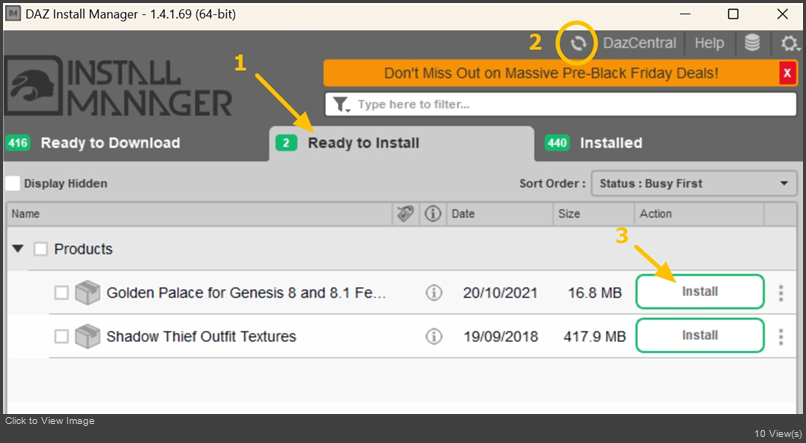Open the DazCentral link
Screen dimensions: 806x443
(x=639, y=43)
